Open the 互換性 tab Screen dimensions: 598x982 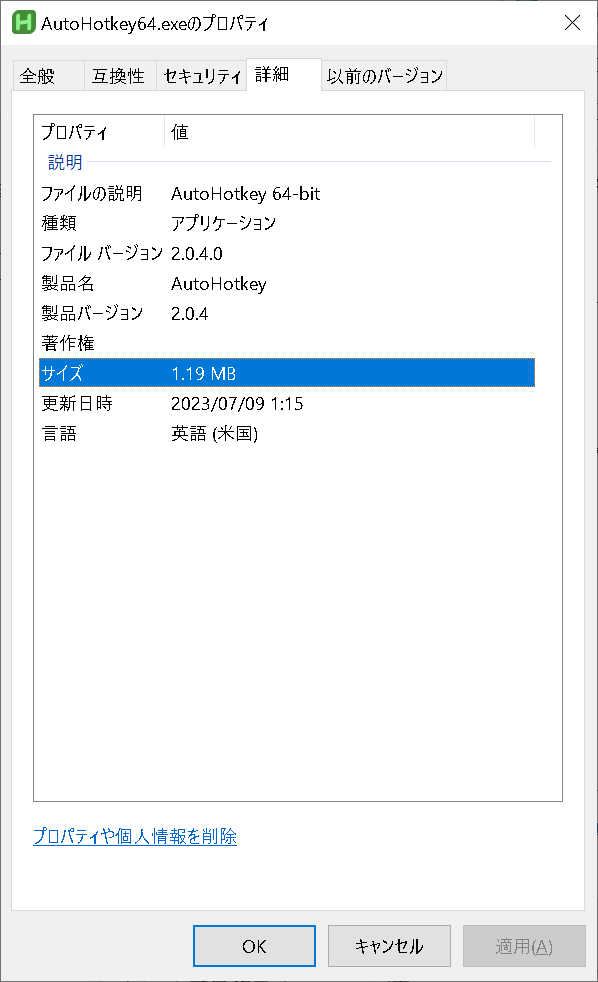[120, 75]
